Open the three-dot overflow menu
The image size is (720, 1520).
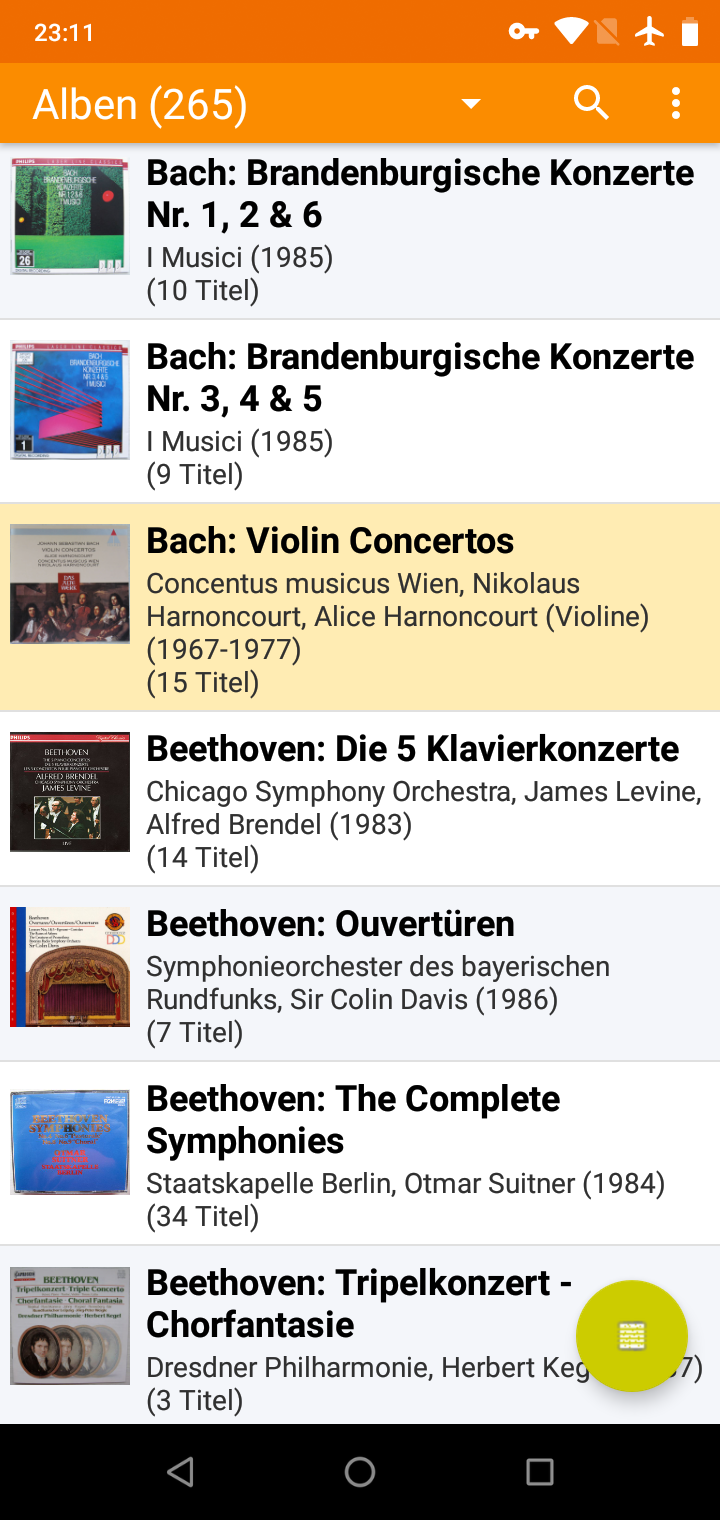pos(676,103)
